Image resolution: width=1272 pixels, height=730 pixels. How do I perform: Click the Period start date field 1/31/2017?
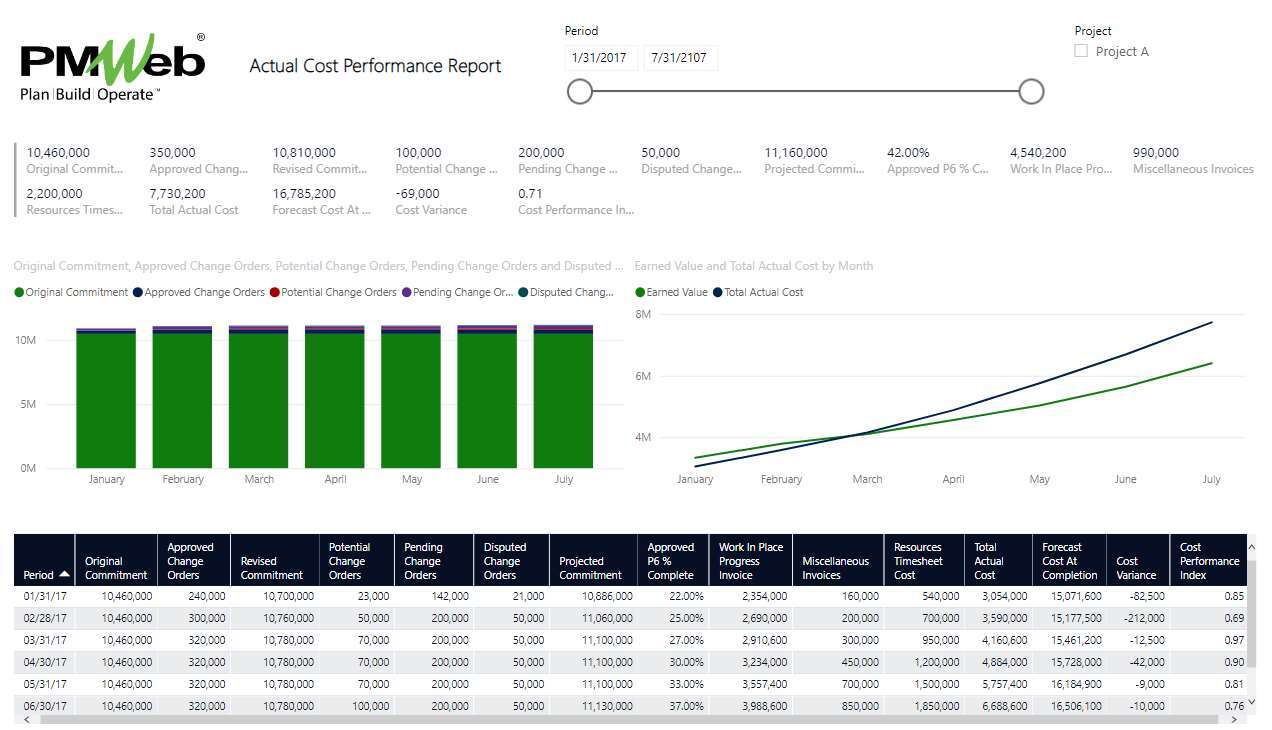coord(599,58)
